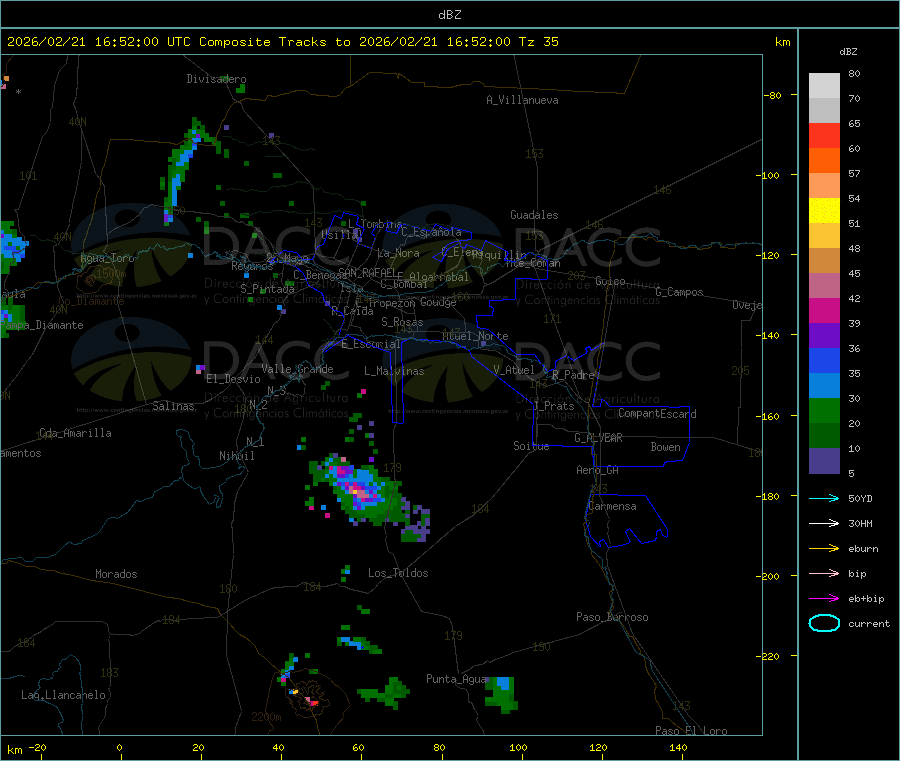The width and height of the screenshot is (900, 761).
Task: Click the white 30HM arrow in legend
Action: point(824,523)
